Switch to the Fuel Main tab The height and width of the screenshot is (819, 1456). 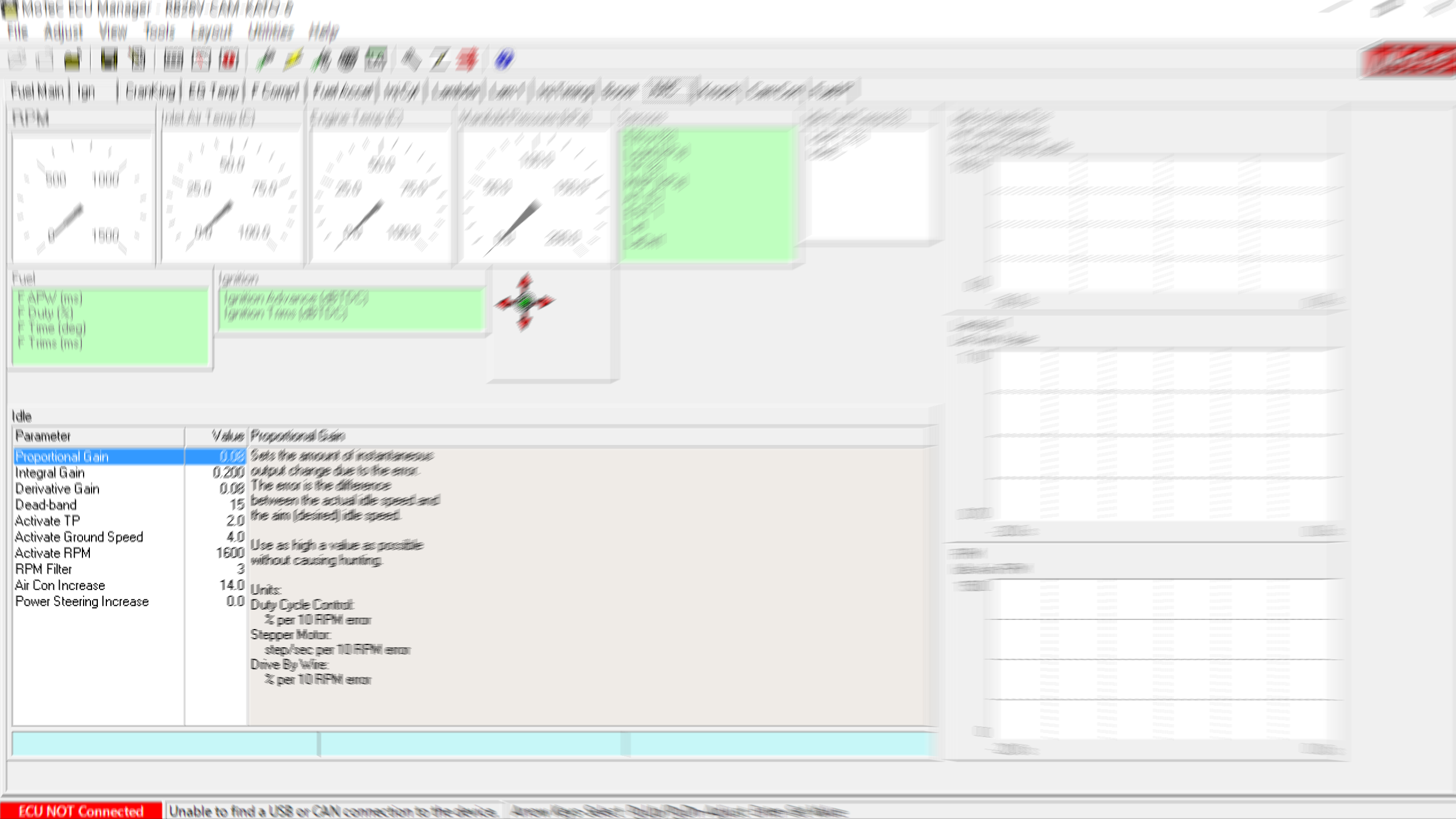38,91
